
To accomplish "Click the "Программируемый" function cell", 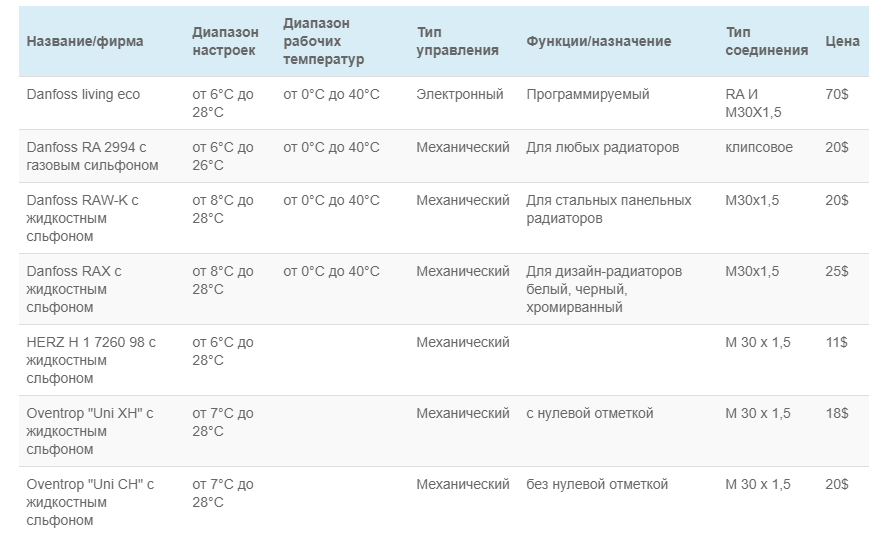I will pos(588,95).
